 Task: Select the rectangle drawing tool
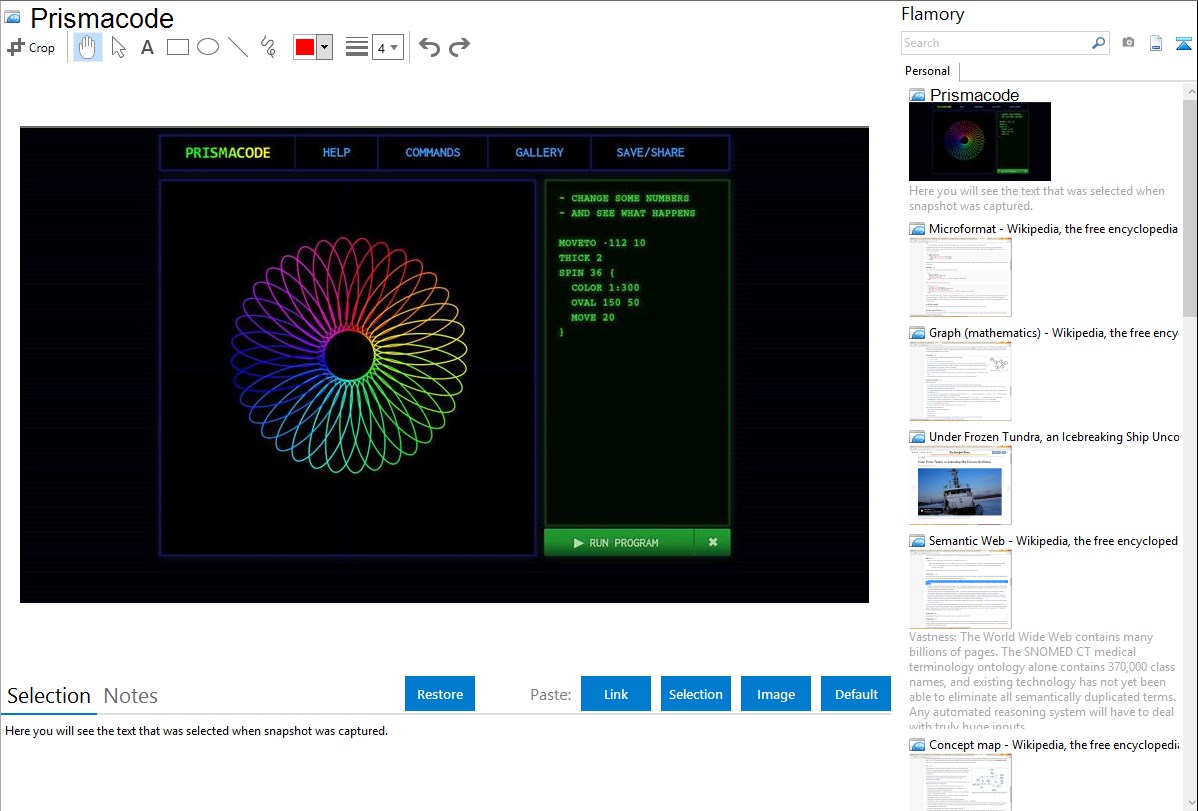[x=177, y=47]
